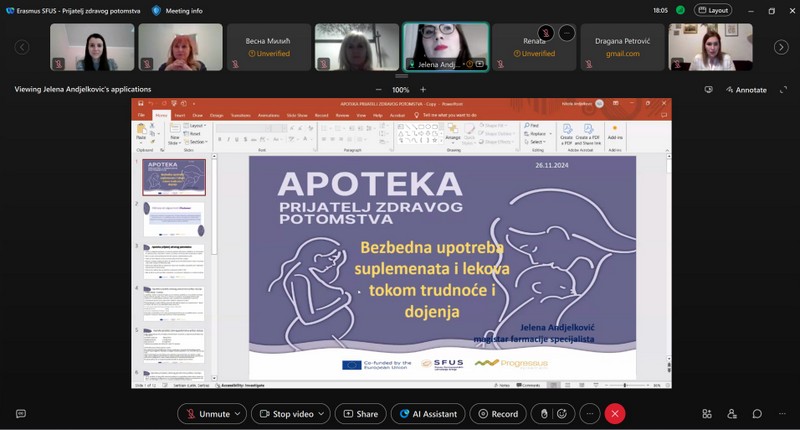Click the Italic icon in PowerPoint Font group

[228, 139]
